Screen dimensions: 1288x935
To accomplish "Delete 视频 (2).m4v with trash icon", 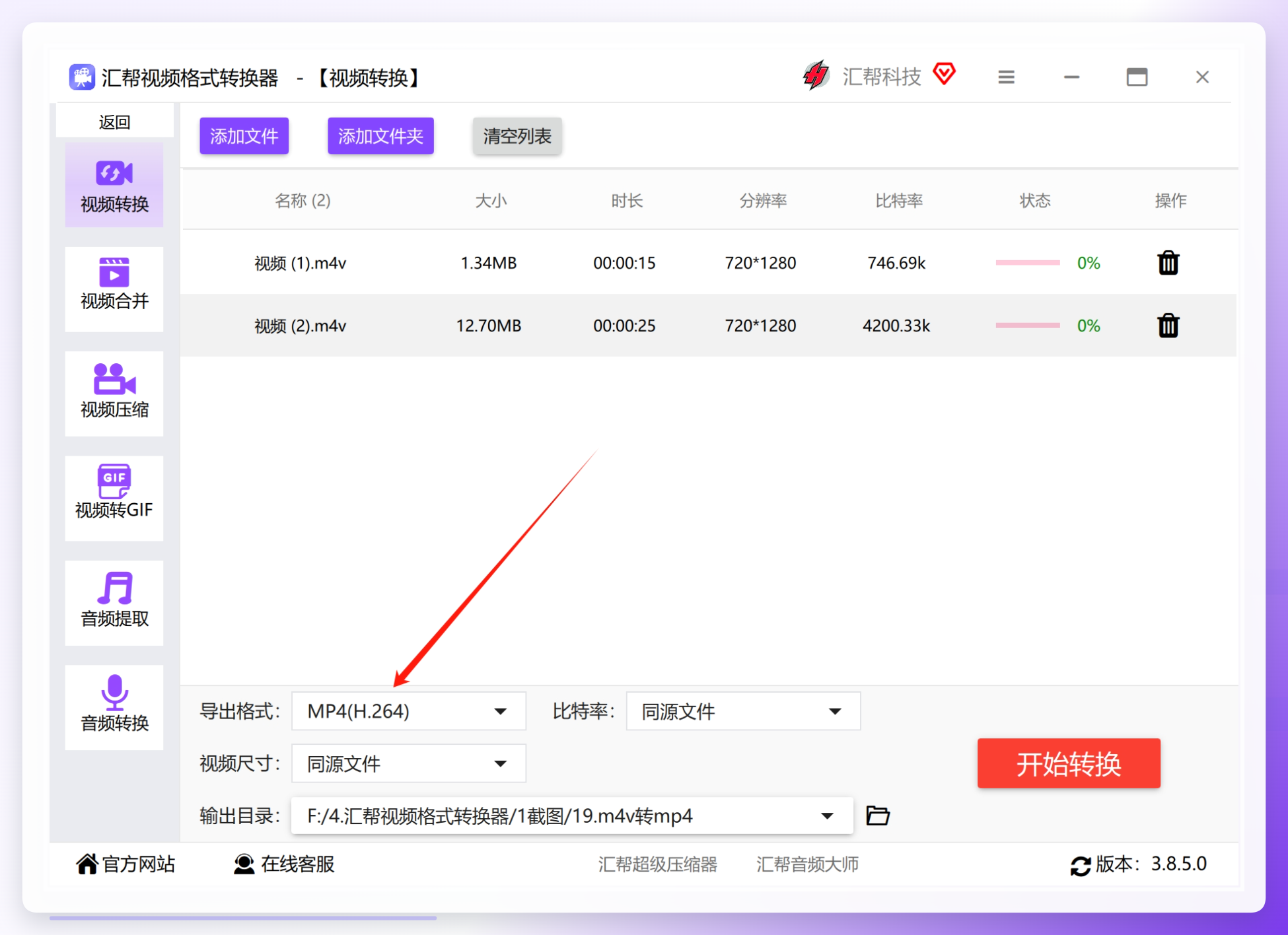I will tap(1168, 326).
